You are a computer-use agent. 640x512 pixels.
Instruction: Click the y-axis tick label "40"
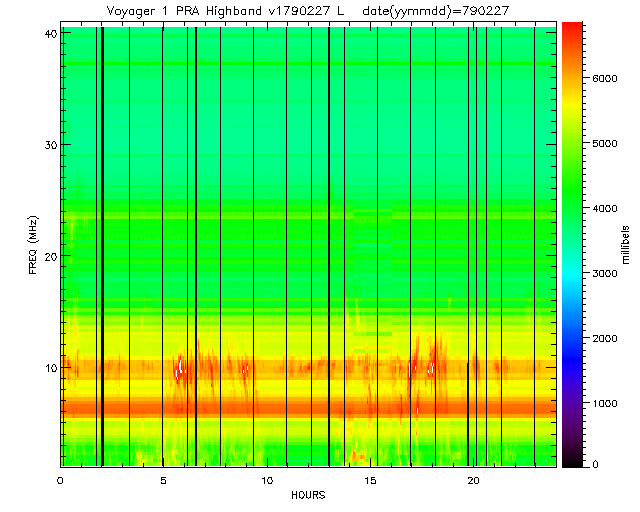pos(51,33)
